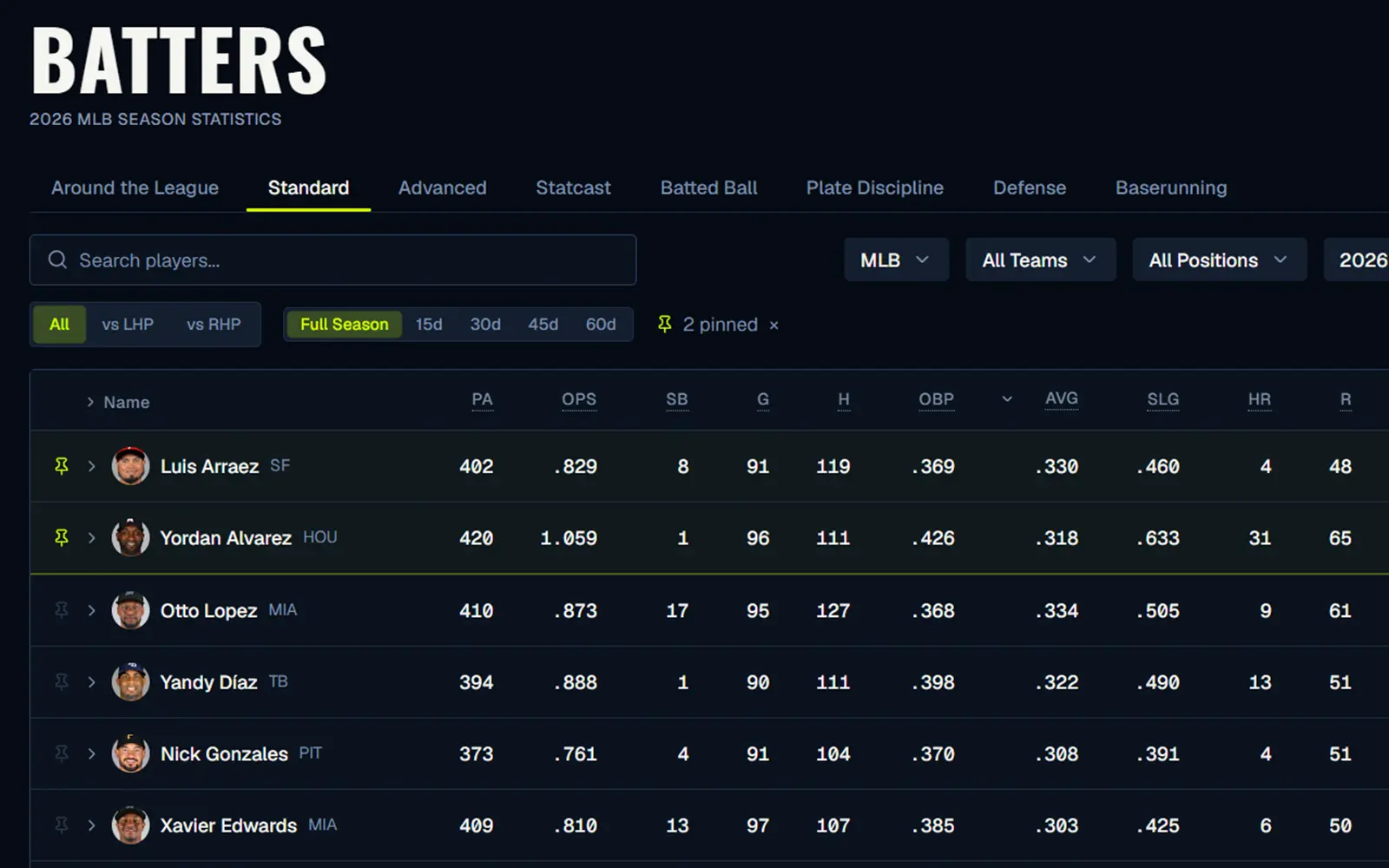Sort by H column header

point(844,399)
